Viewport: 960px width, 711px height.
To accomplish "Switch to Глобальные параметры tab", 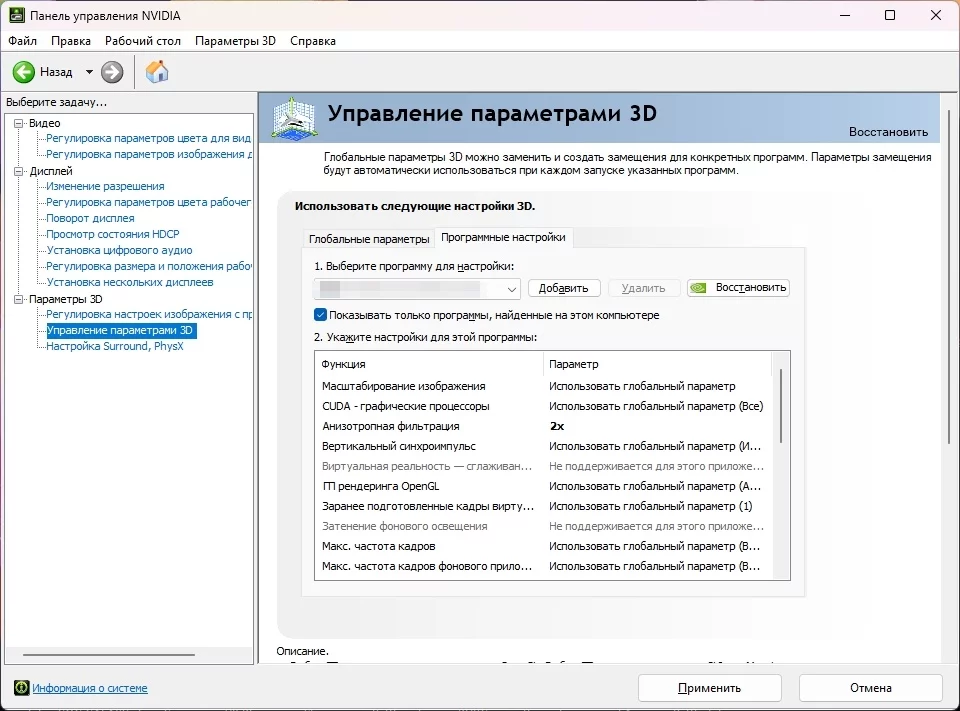I will pyautogui.click(x=369, y=239).
